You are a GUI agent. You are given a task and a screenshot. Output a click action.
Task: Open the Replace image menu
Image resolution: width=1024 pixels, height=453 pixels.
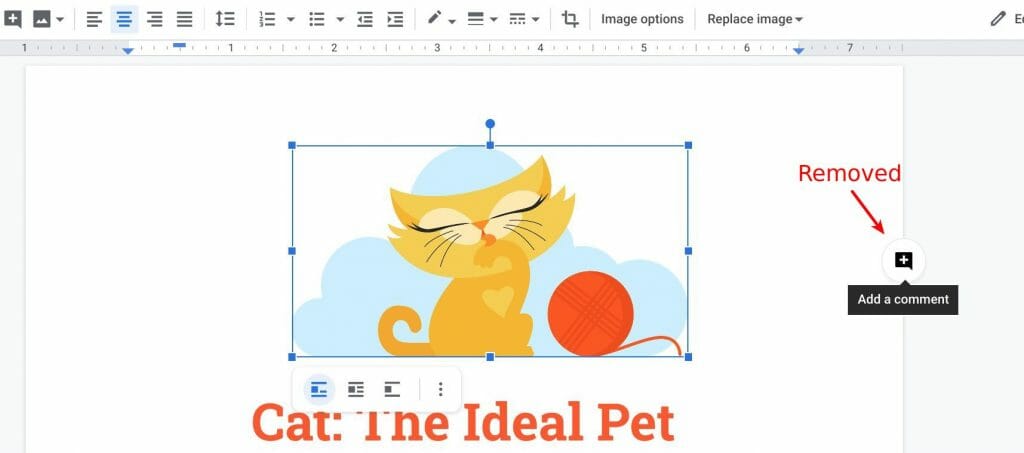coord(755,19)
